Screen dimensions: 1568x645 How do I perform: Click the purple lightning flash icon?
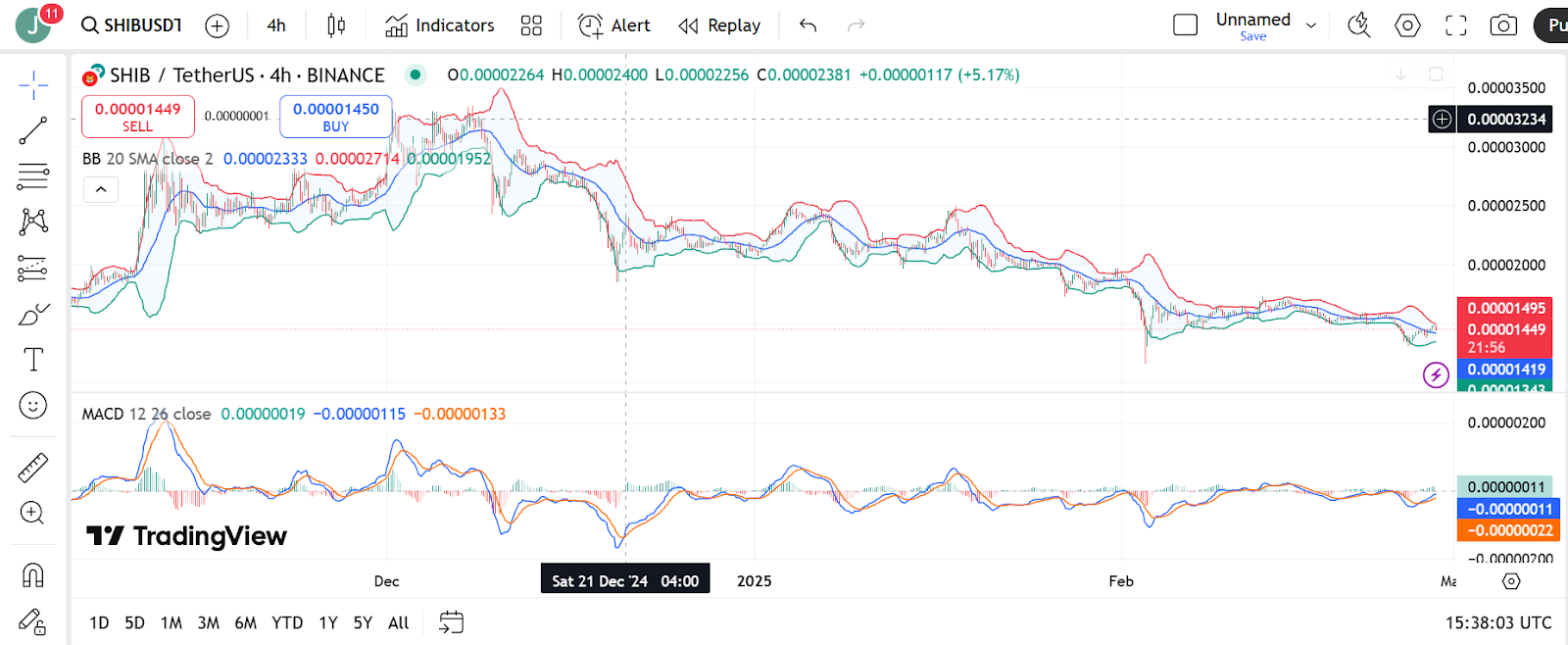1436,374
